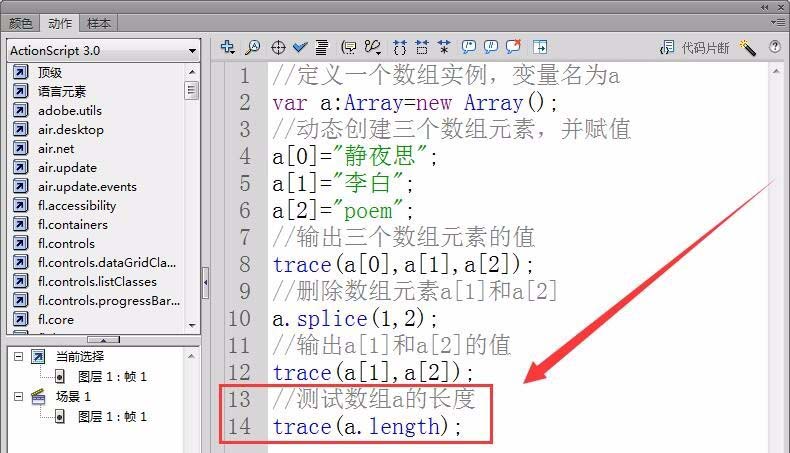Insert a target path crosshair icon
Image resolution: width=790 pixels, height=453 pixels.
(278, 48)
